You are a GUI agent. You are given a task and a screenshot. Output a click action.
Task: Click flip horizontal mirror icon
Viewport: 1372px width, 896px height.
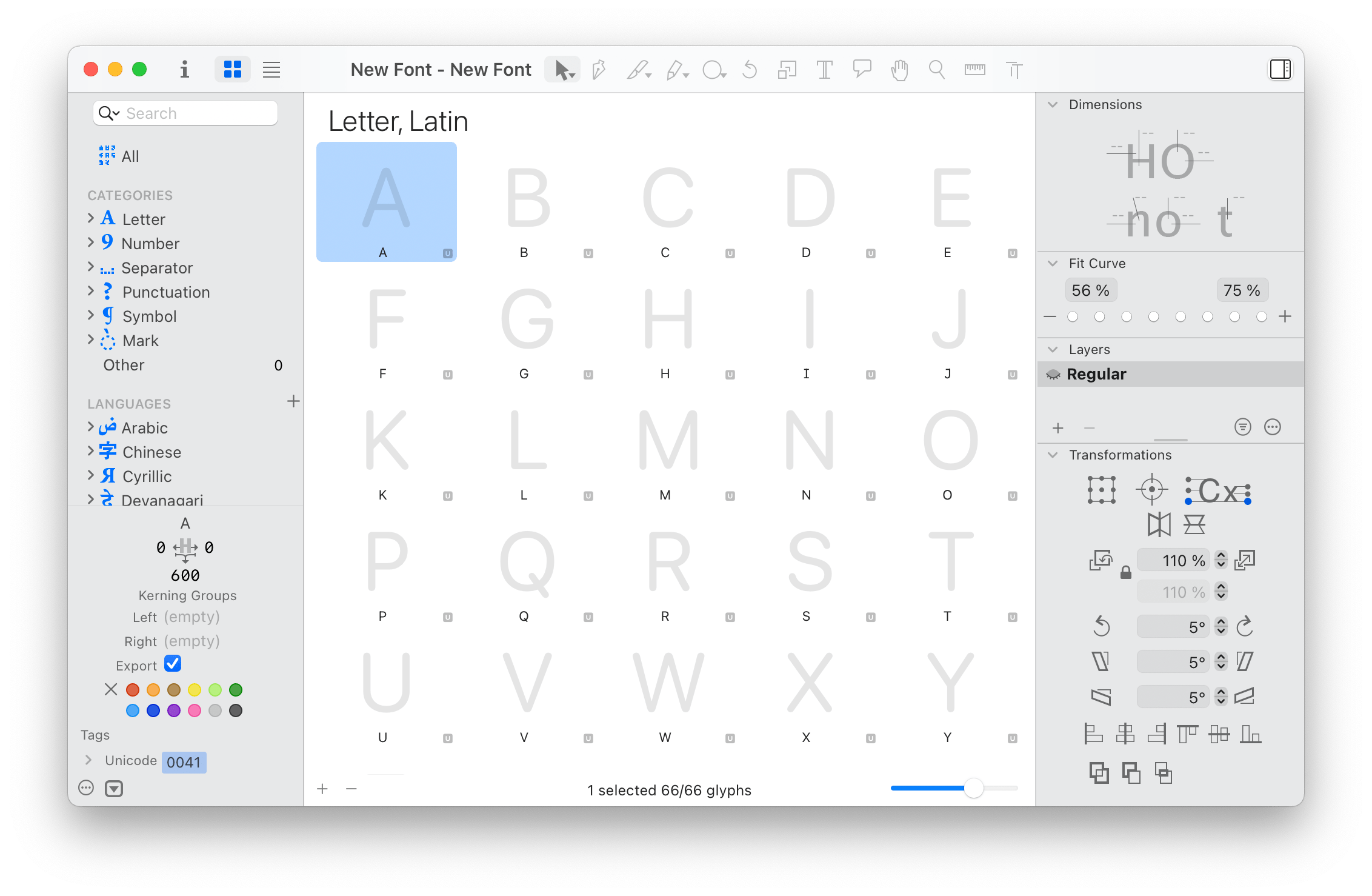tap(1159, 524)
